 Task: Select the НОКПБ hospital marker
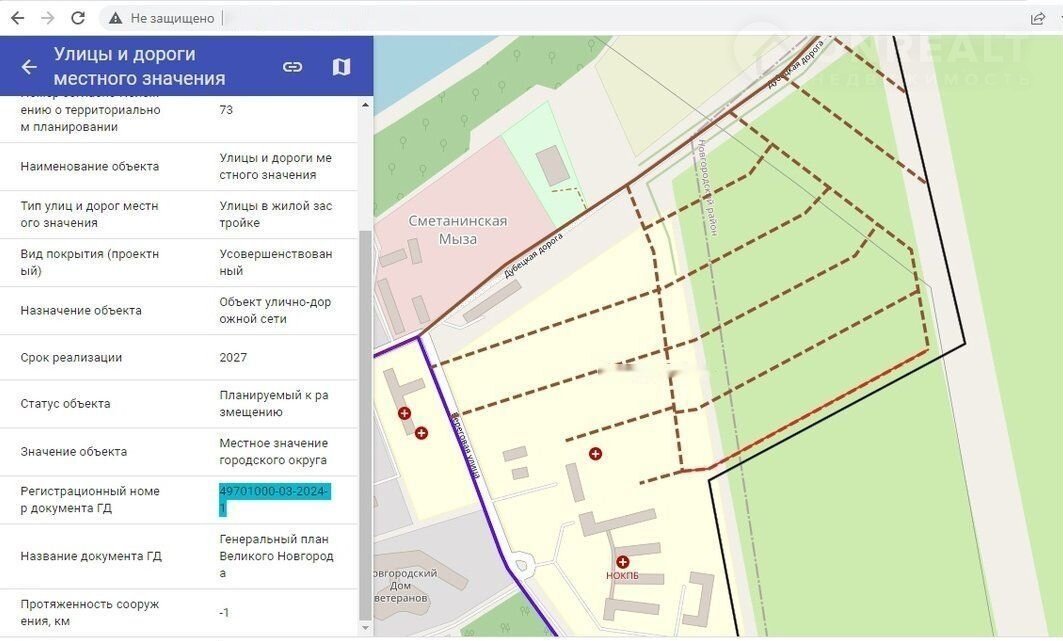(x=622, y=562)
